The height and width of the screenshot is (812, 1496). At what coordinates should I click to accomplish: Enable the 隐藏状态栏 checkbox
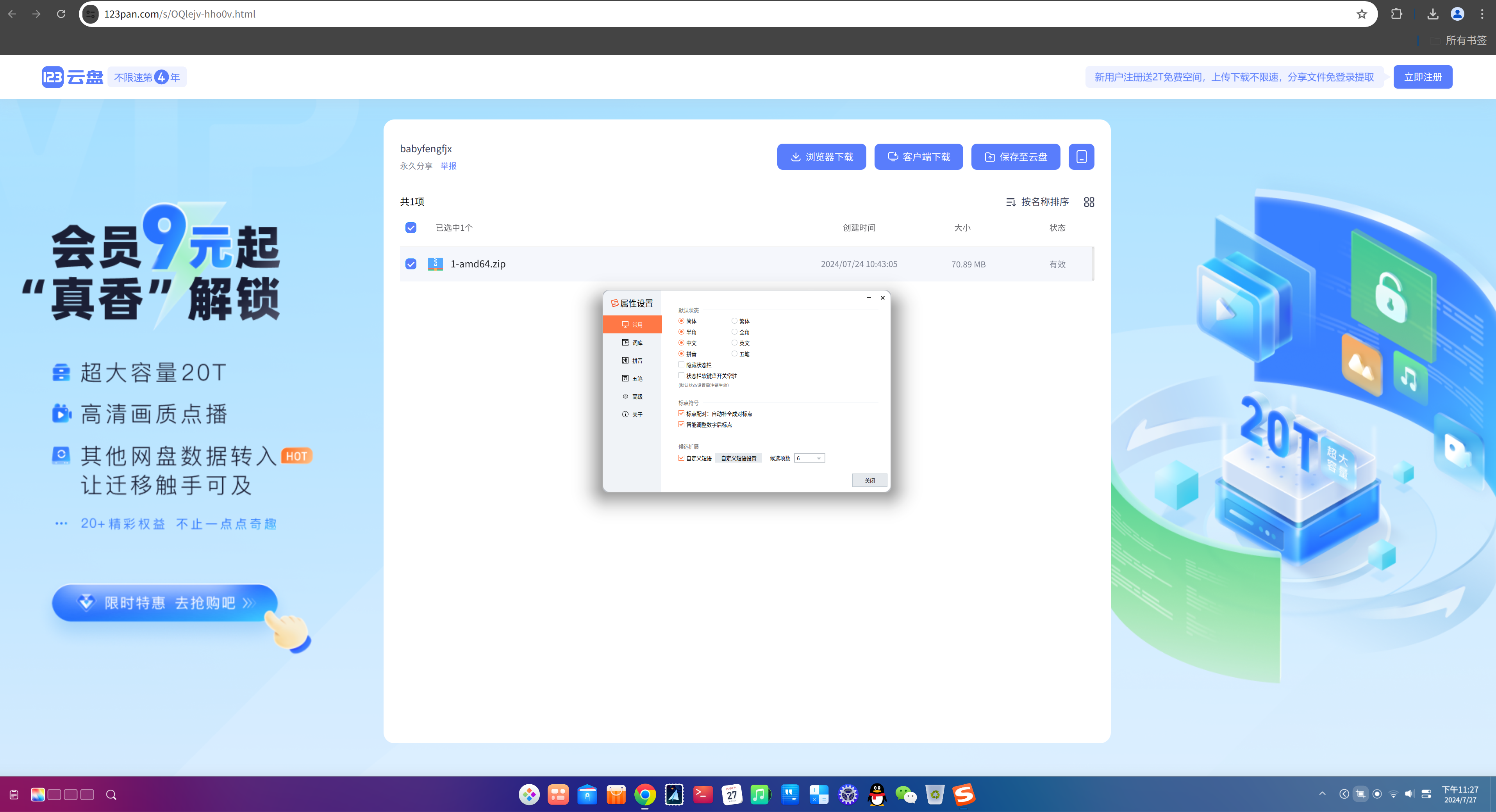pyautogui.click(x=681, y=365)
